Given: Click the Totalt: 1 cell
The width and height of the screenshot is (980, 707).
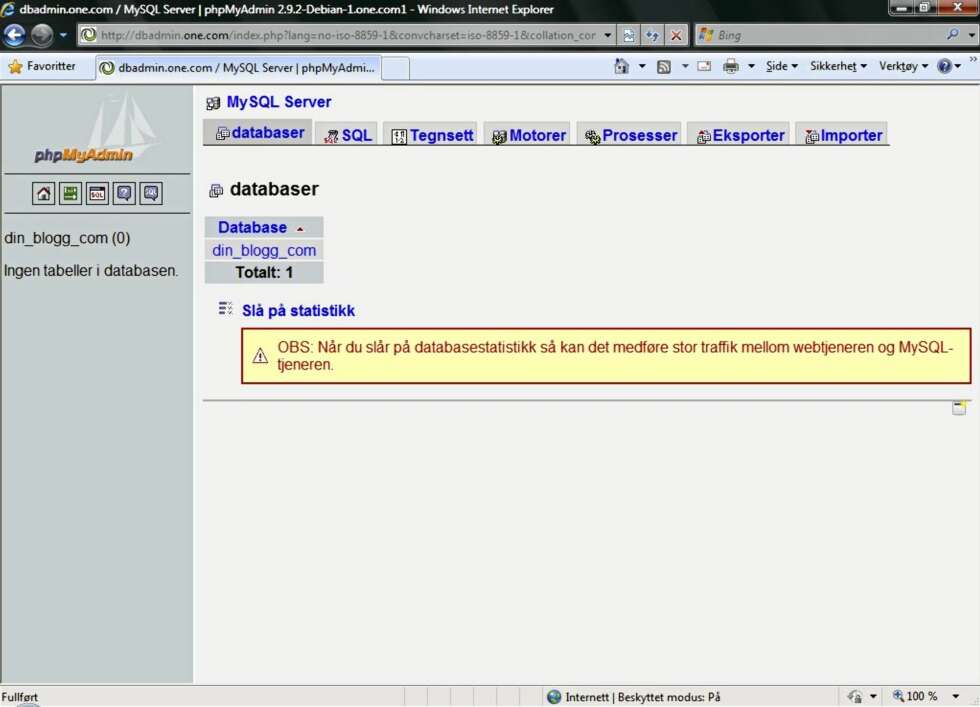Looking at the screenshot, I should coord(264,273).
